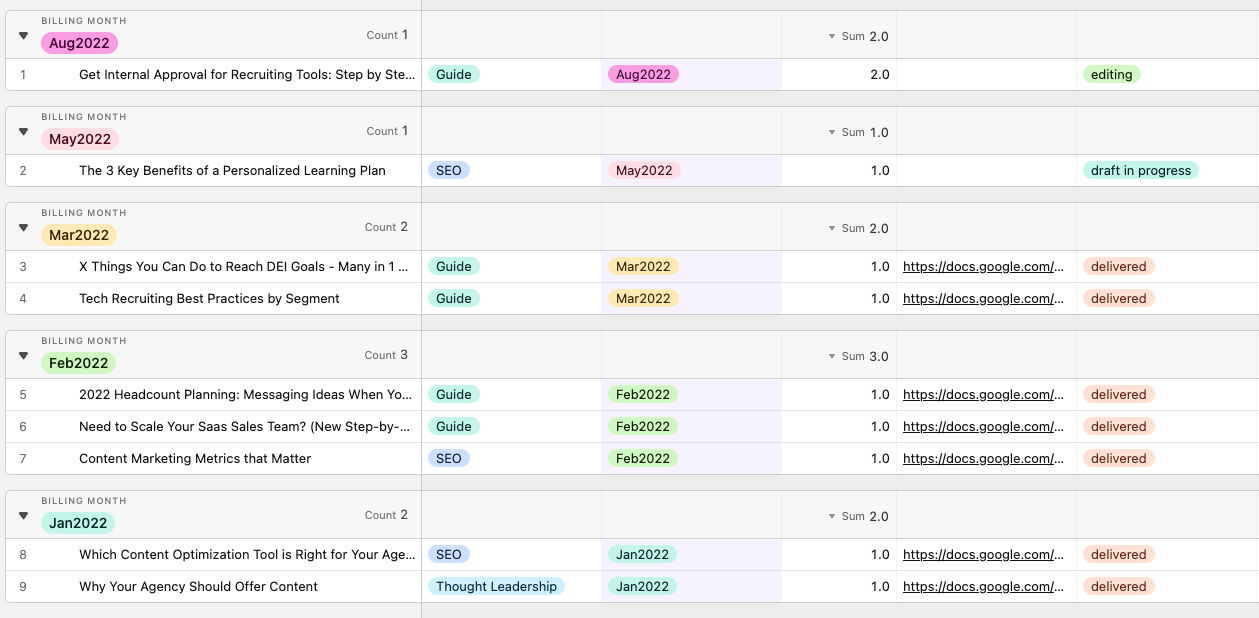Collapse the Aug2022 billing month group
Image resolution: width=1259 pixels, height=618 pixels.
pos(24,36)
